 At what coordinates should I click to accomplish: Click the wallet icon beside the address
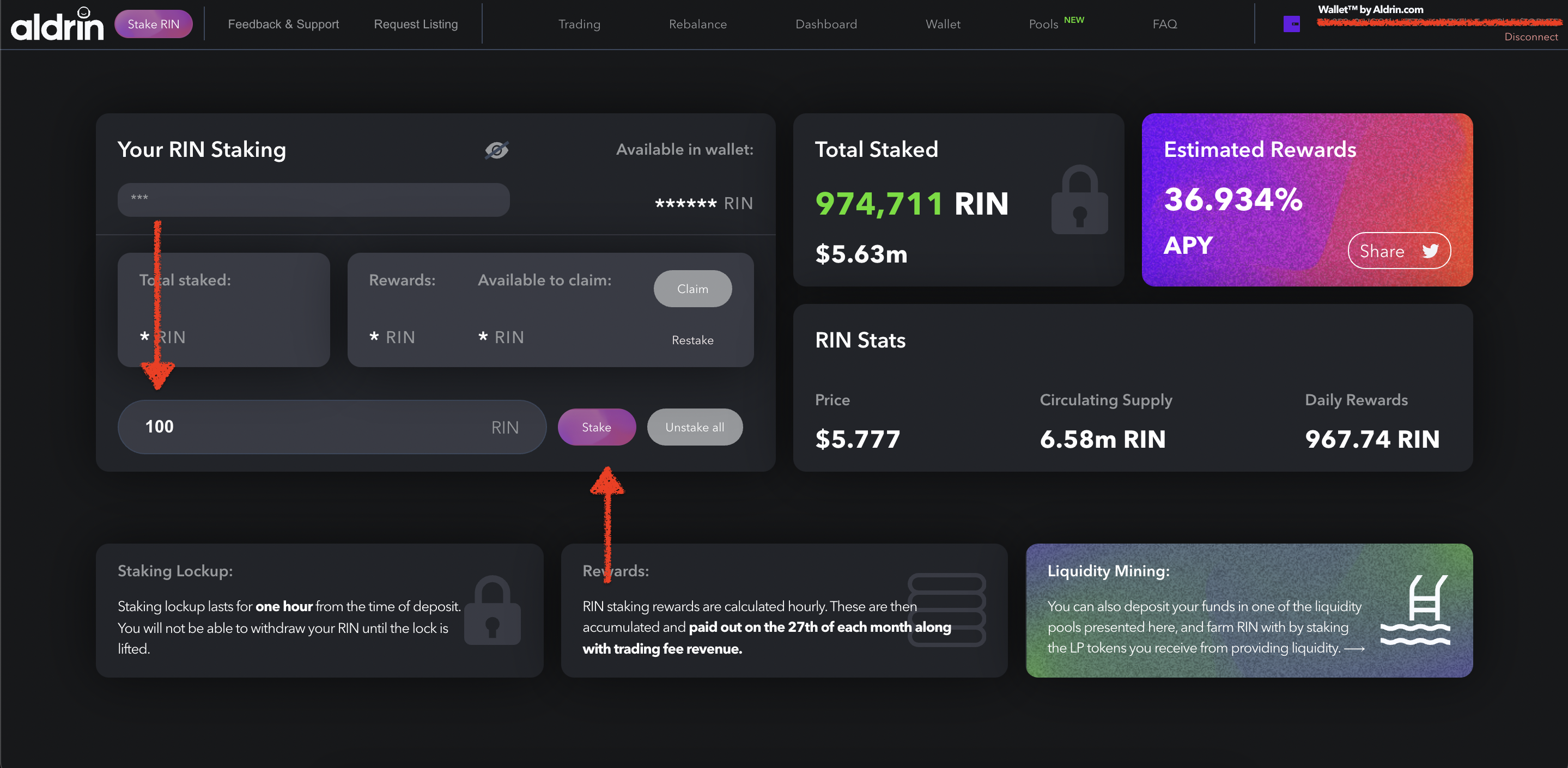pyautogui.click(x=1292, y=24)
